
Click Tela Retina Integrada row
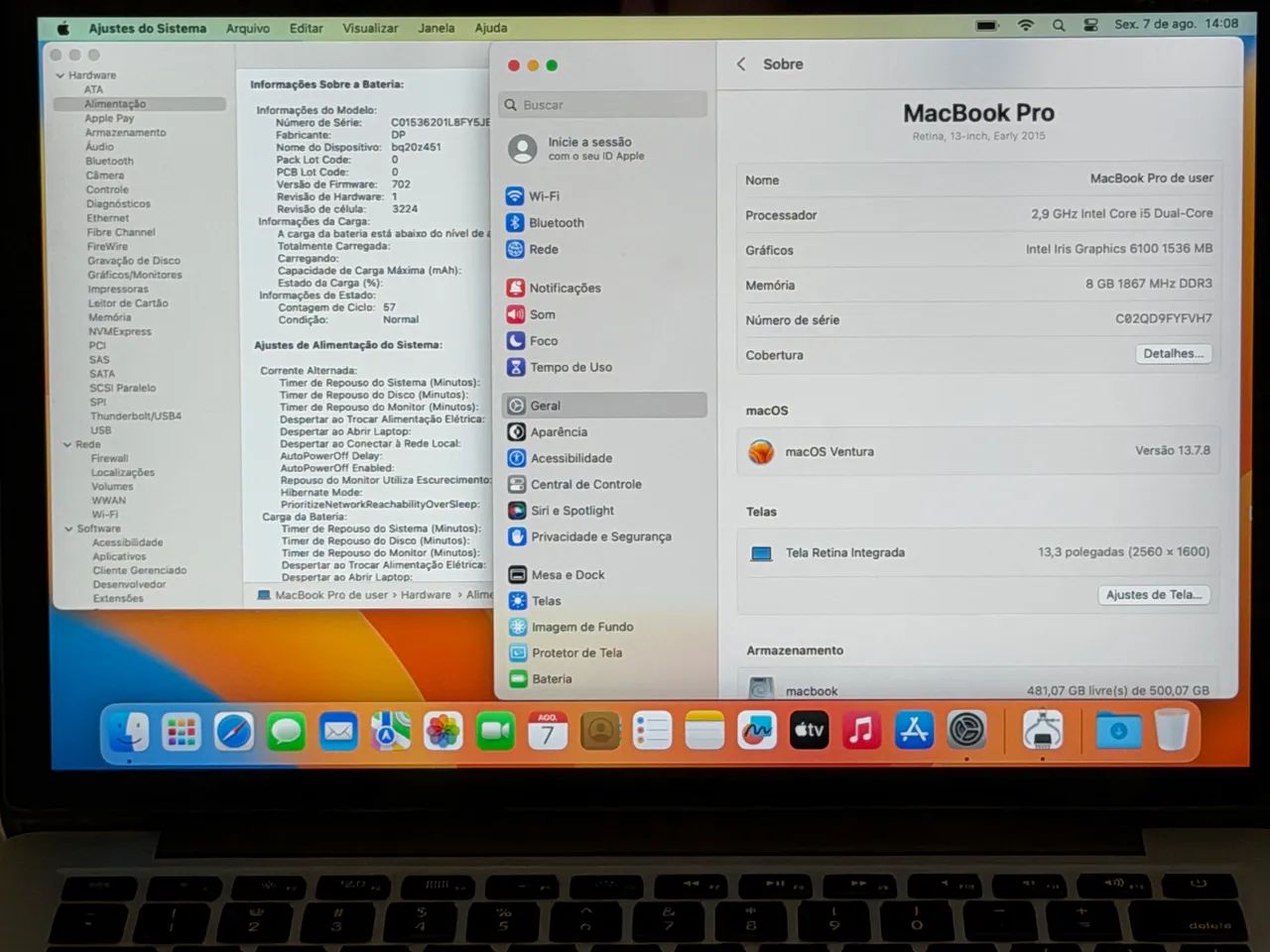coord(978,552)
